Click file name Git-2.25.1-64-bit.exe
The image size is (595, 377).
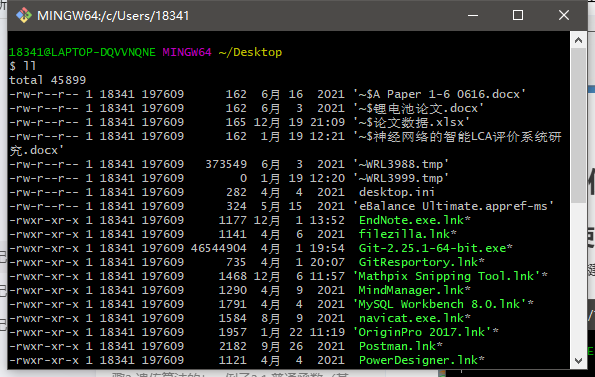point(433,248)
